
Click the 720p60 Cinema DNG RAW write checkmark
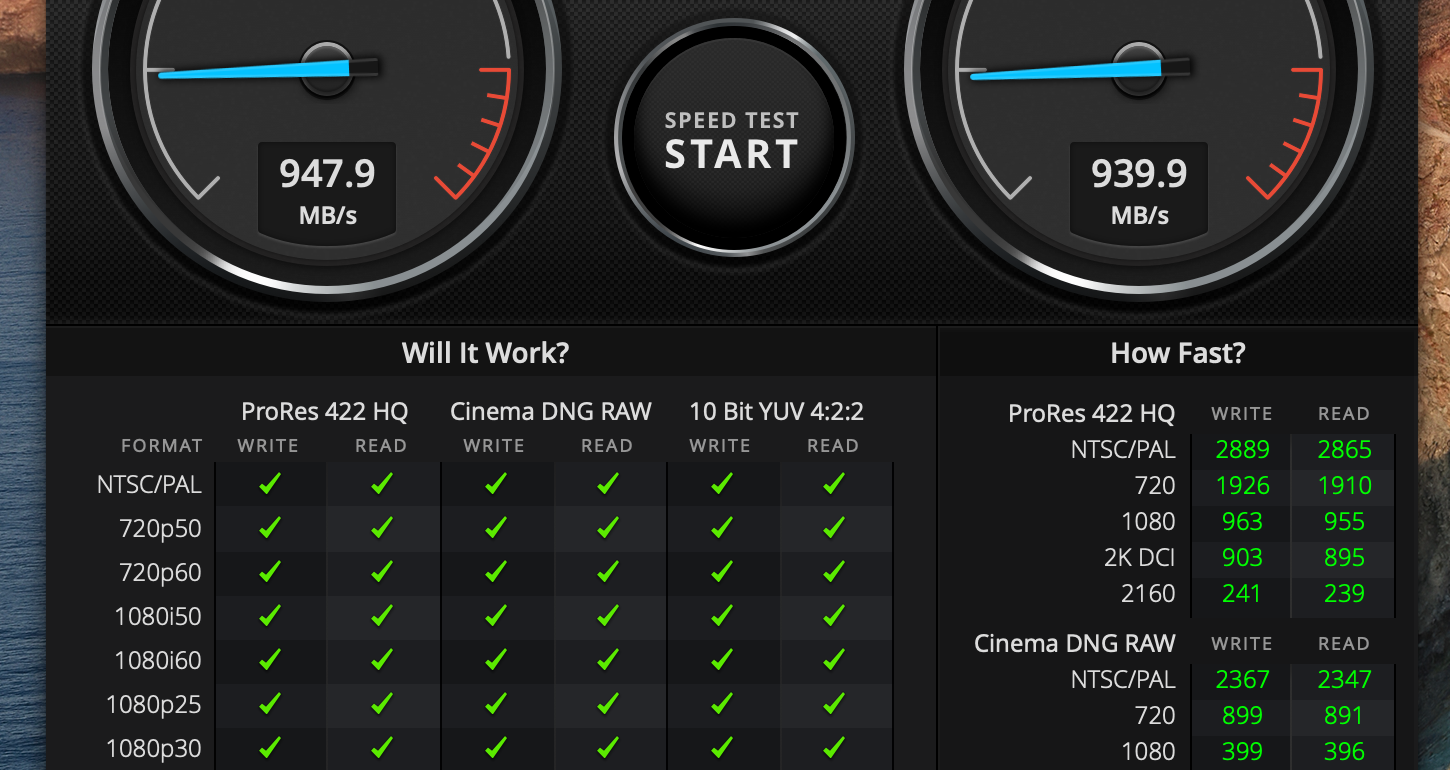point(495,573)
